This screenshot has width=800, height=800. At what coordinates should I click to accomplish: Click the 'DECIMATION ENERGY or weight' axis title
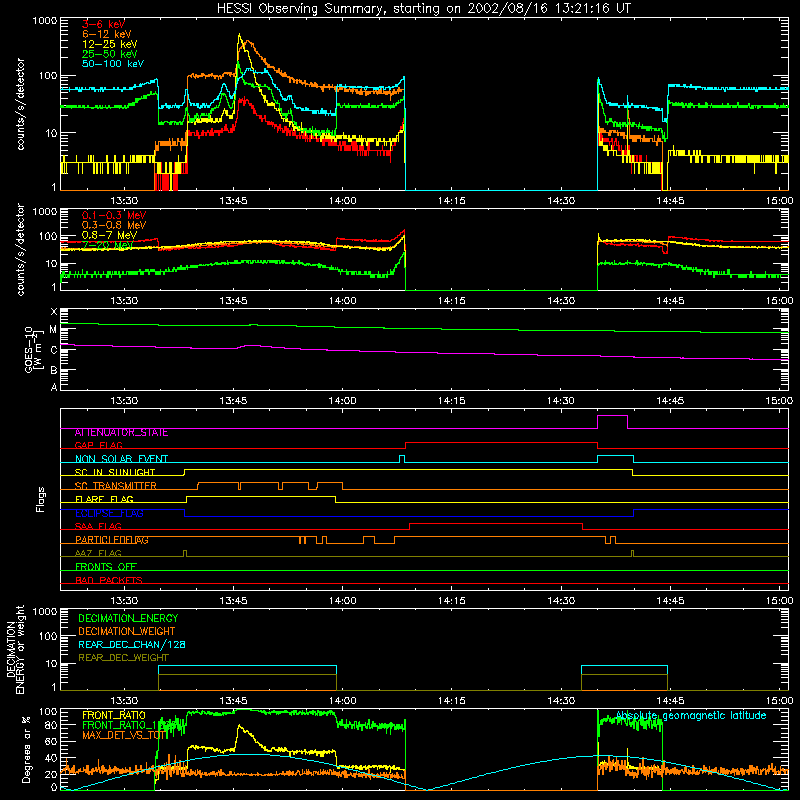(x=15, y=649)
